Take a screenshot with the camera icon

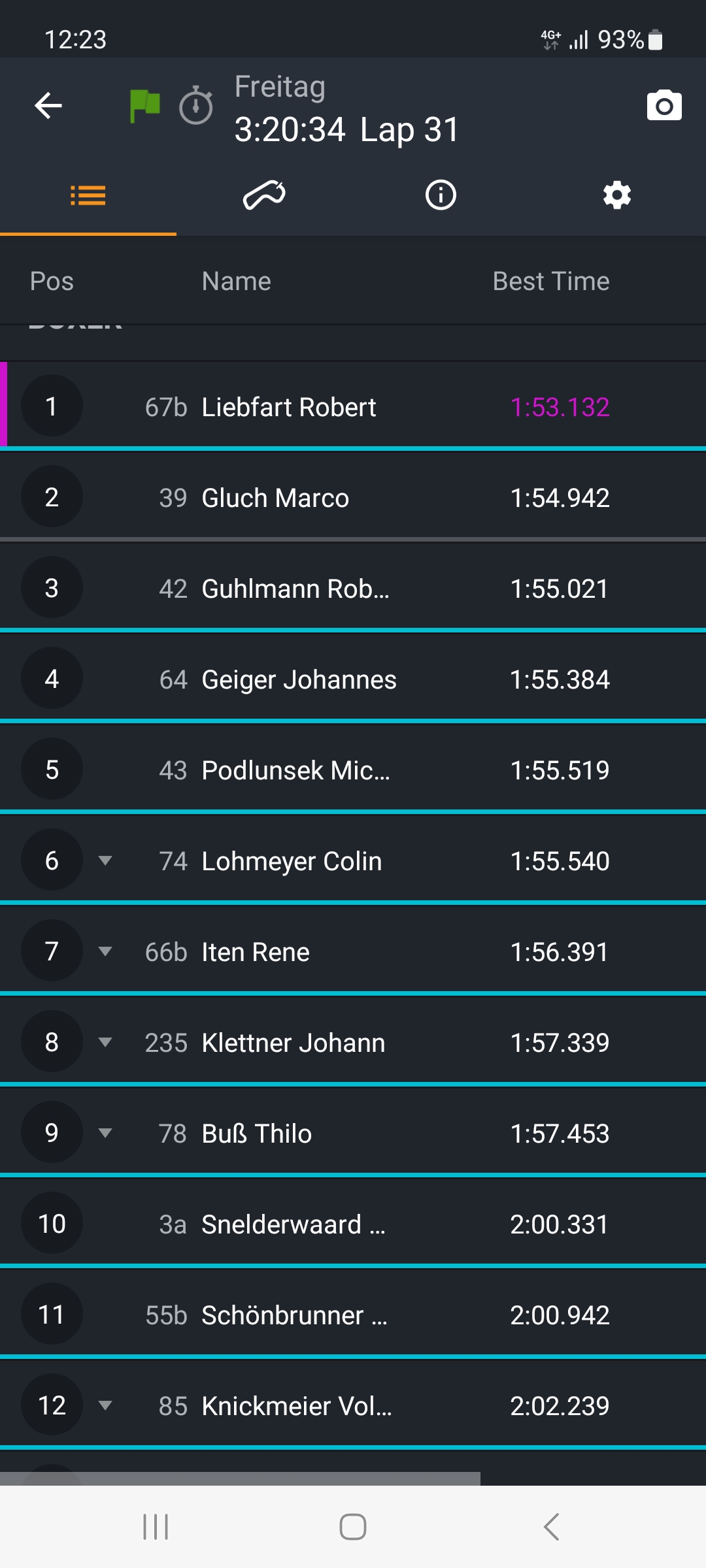[664, 105]
